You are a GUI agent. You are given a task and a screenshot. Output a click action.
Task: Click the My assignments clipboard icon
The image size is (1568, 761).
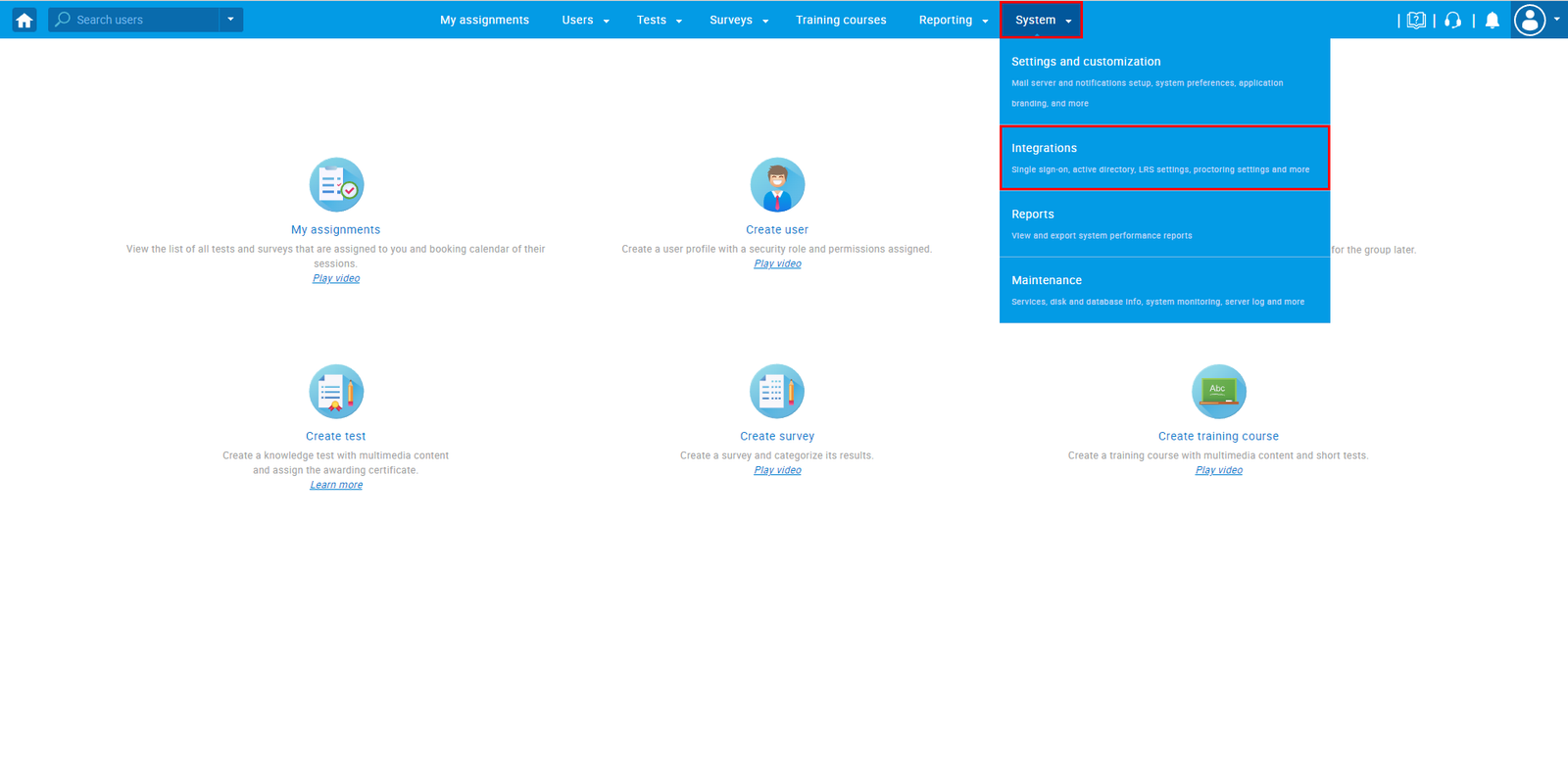tap(336, 184)
